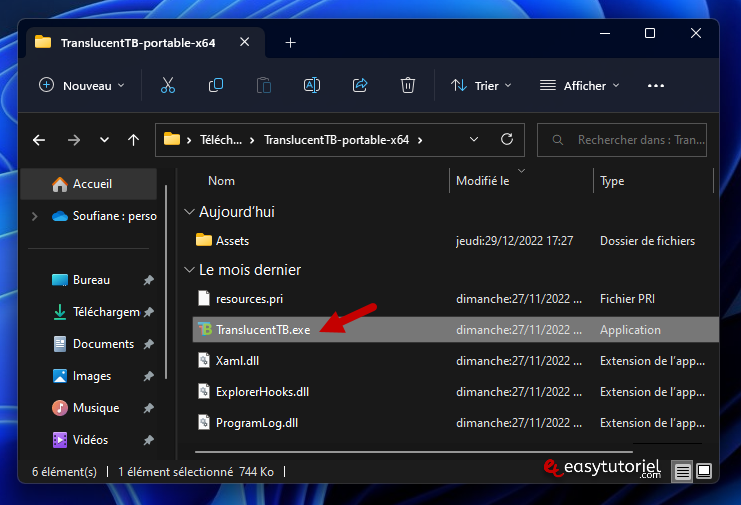Switch to details view in status bar

click(682, 471)
